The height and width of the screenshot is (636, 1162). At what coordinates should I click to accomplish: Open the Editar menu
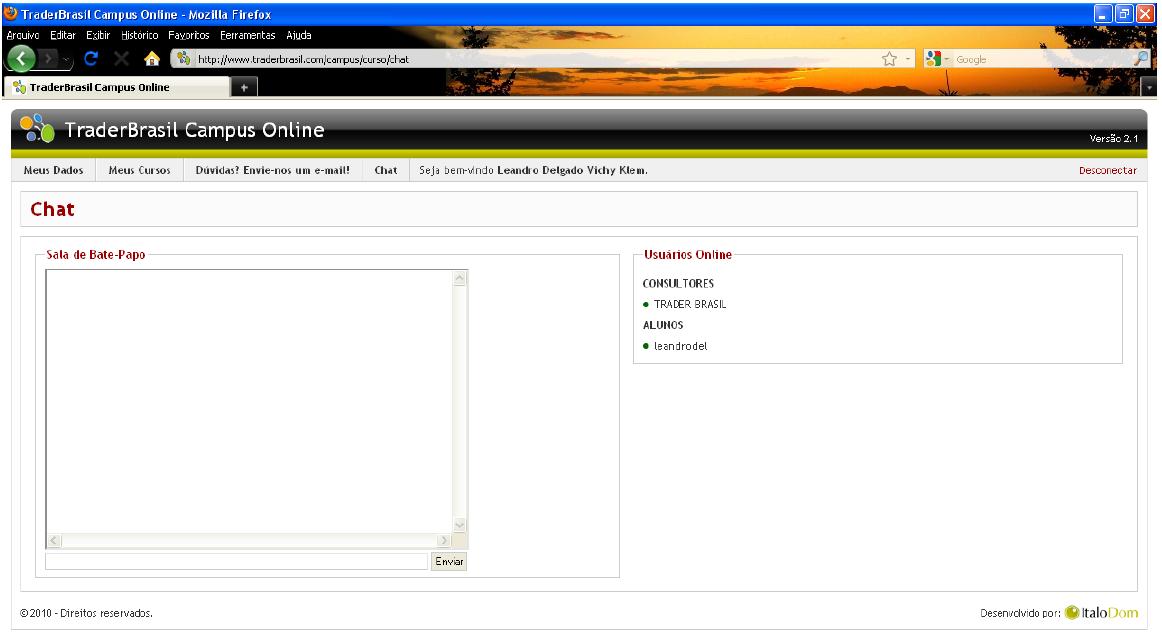[x=63, y=35]
